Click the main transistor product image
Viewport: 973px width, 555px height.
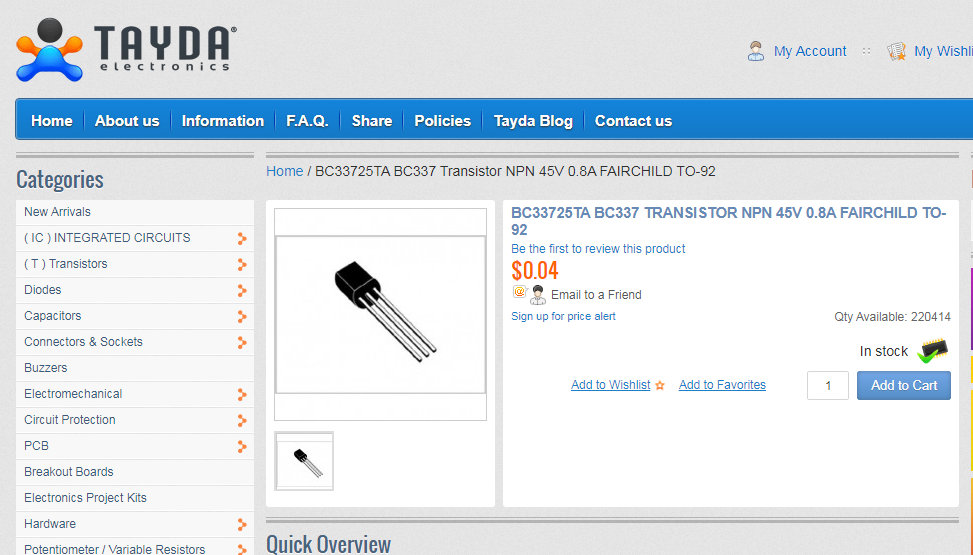380,314
